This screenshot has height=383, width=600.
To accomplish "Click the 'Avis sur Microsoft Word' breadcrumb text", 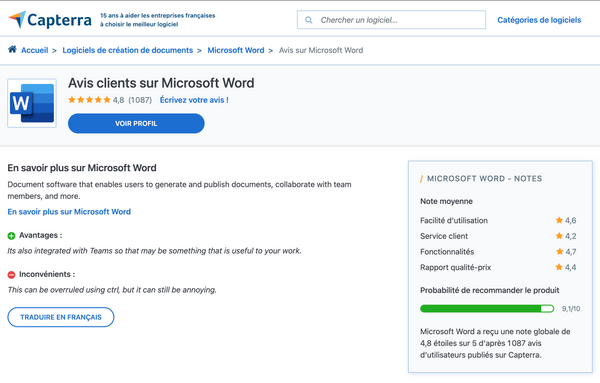I will (x=321, y=50).
